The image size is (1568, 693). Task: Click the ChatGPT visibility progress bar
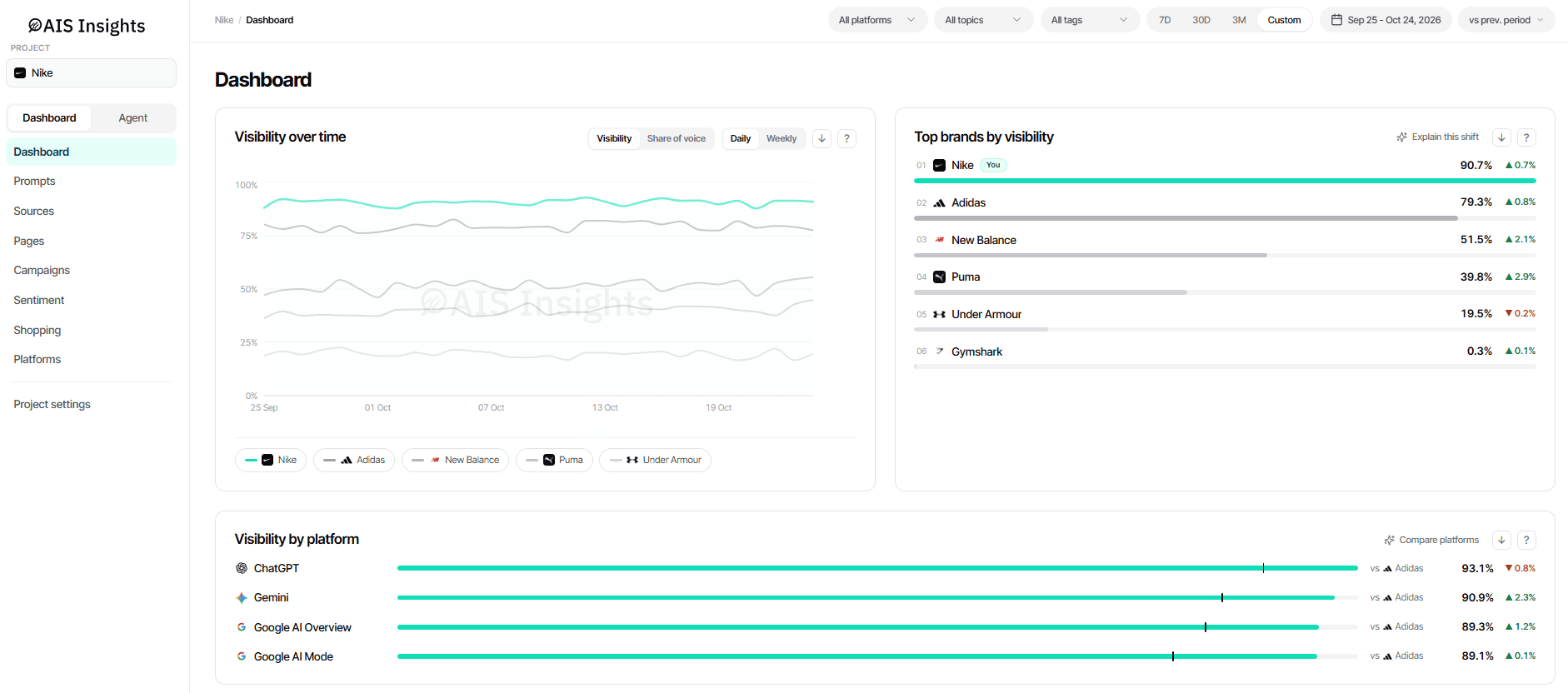click(x=877, y=568)
